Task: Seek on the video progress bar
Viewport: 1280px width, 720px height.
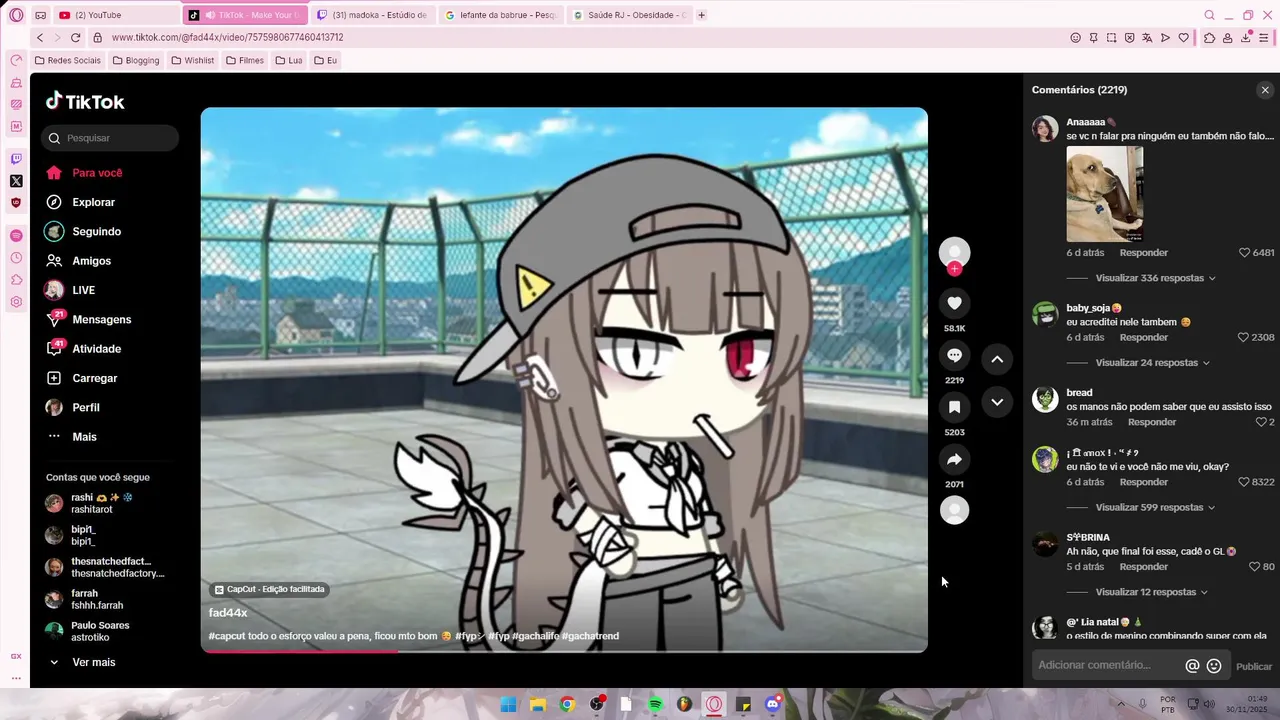Action: pos(564,651)
